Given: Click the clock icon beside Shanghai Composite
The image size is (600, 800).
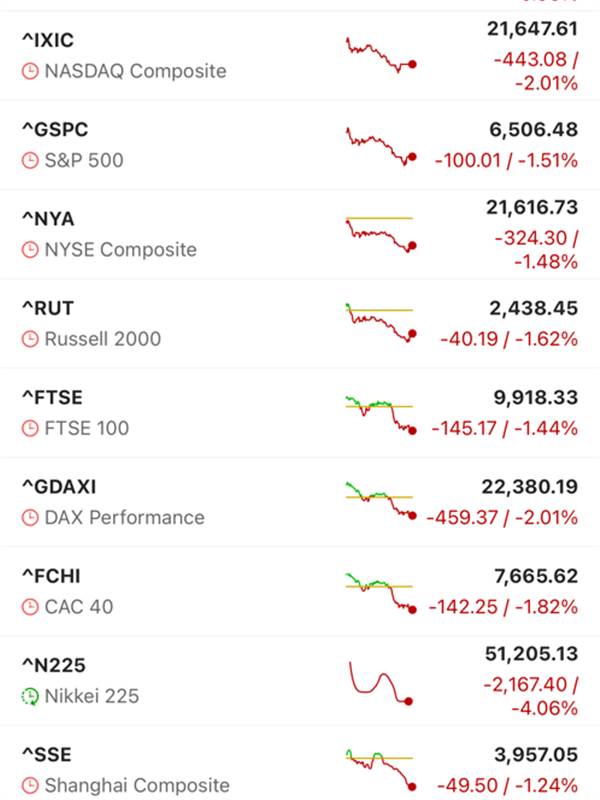Looking at the screenshot, I should pos(30,786).
